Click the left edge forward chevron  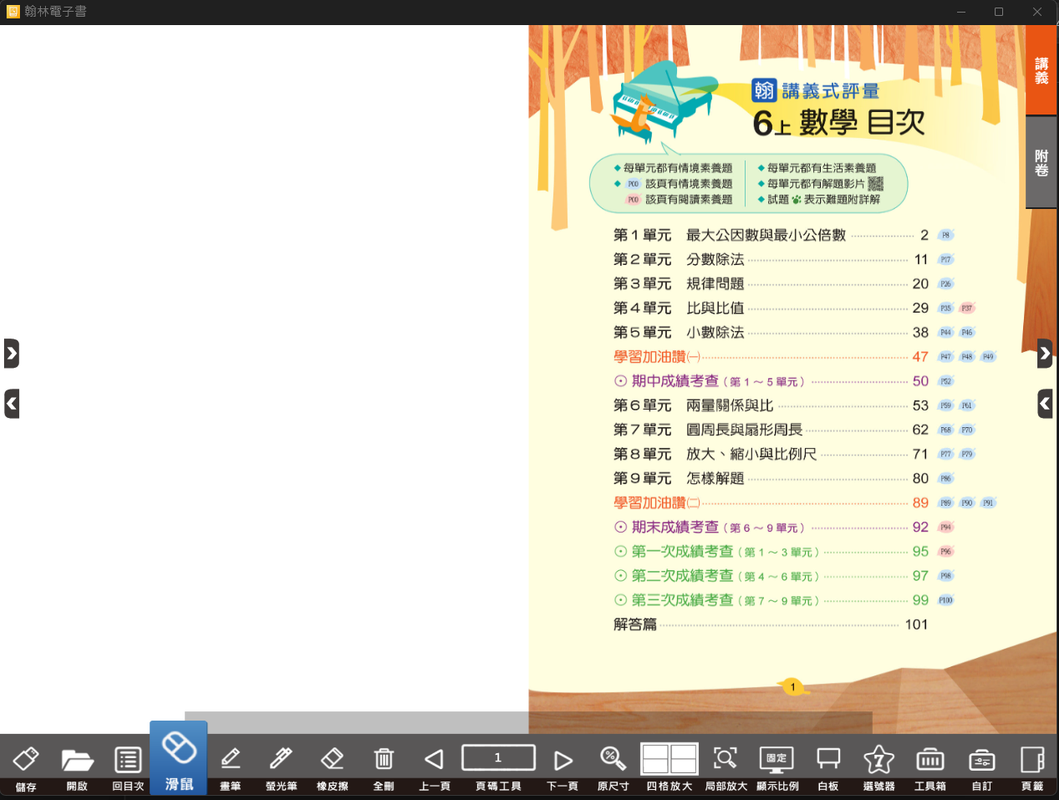tap(11, 353)
